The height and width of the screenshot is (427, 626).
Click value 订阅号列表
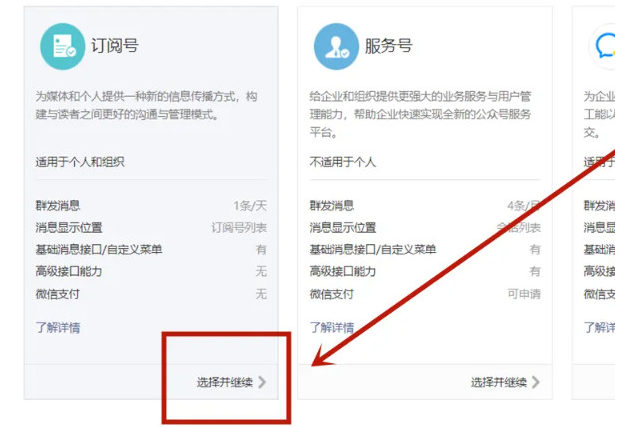click(239, 228)
